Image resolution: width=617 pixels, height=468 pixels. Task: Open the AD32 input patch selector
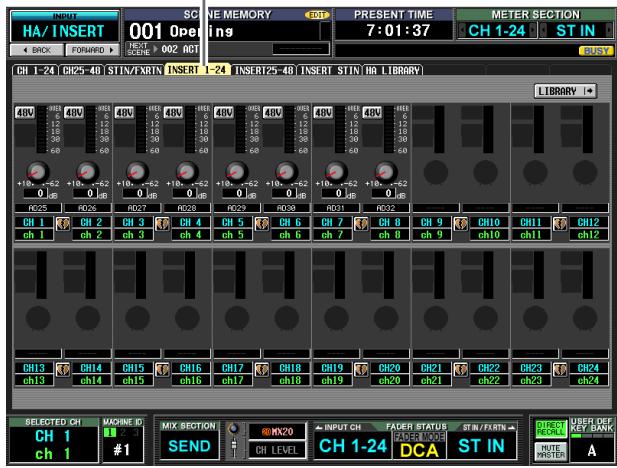coord(386,208)
